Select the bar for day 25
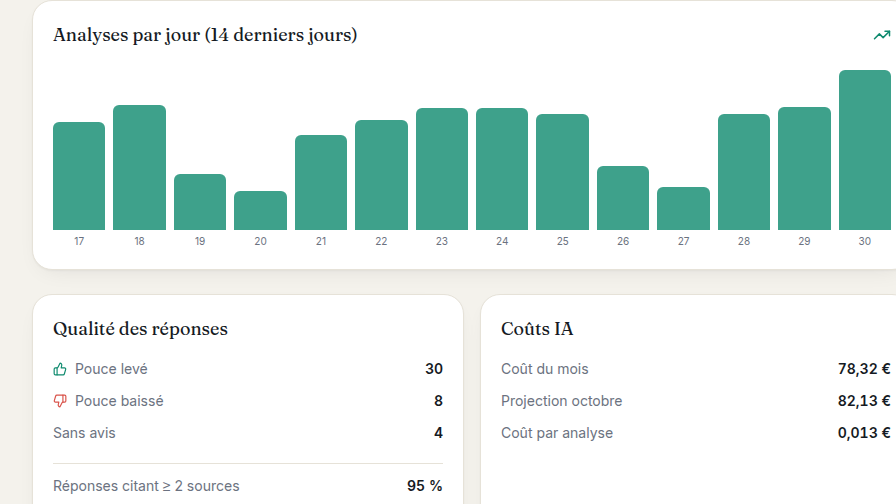Viewport: 896px width, 504px height. tap(562, 172)
